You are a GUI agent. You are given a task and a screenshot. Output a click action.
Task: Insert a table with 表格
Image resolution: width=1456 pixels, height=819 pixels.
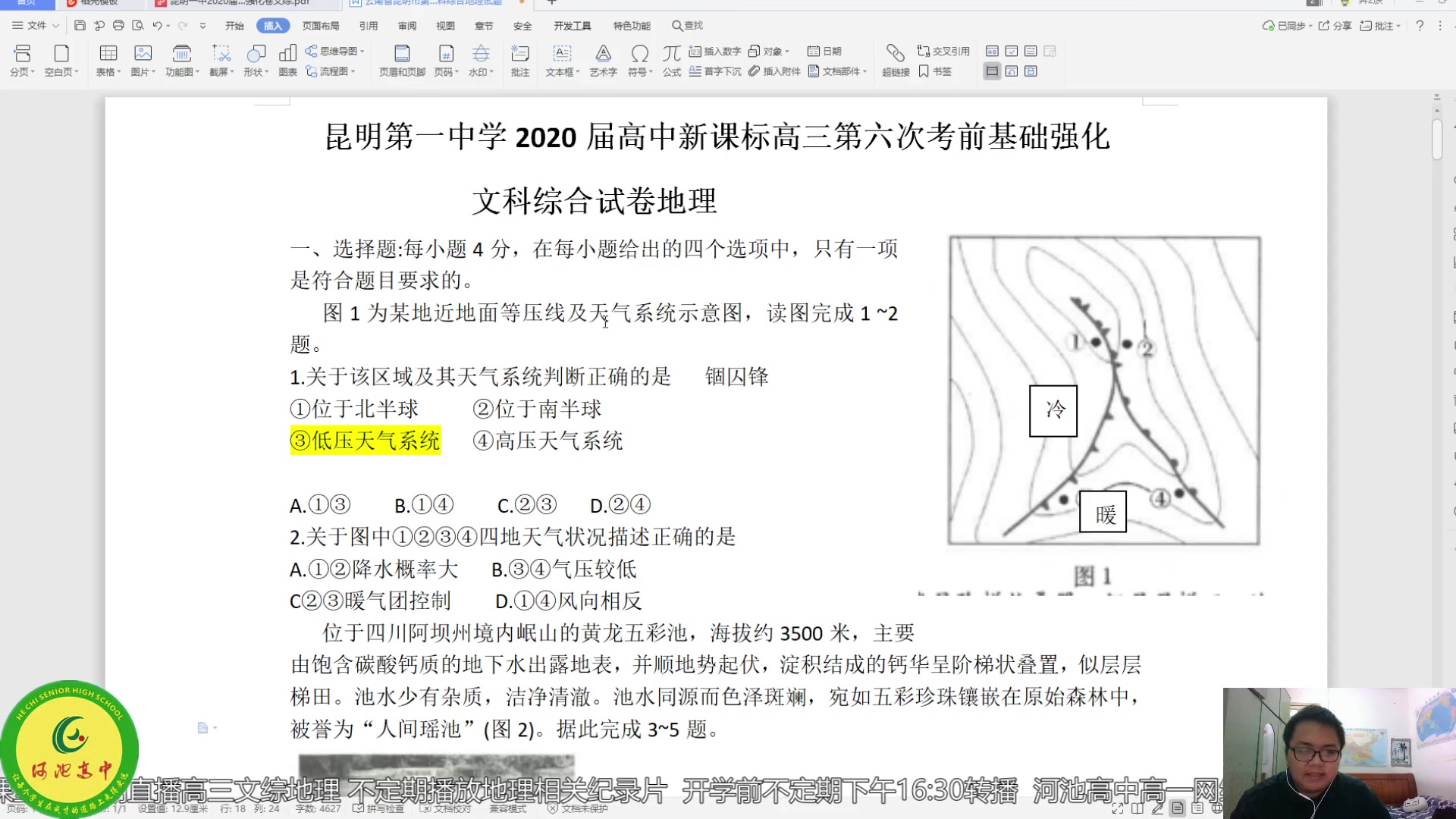point(108,61)
